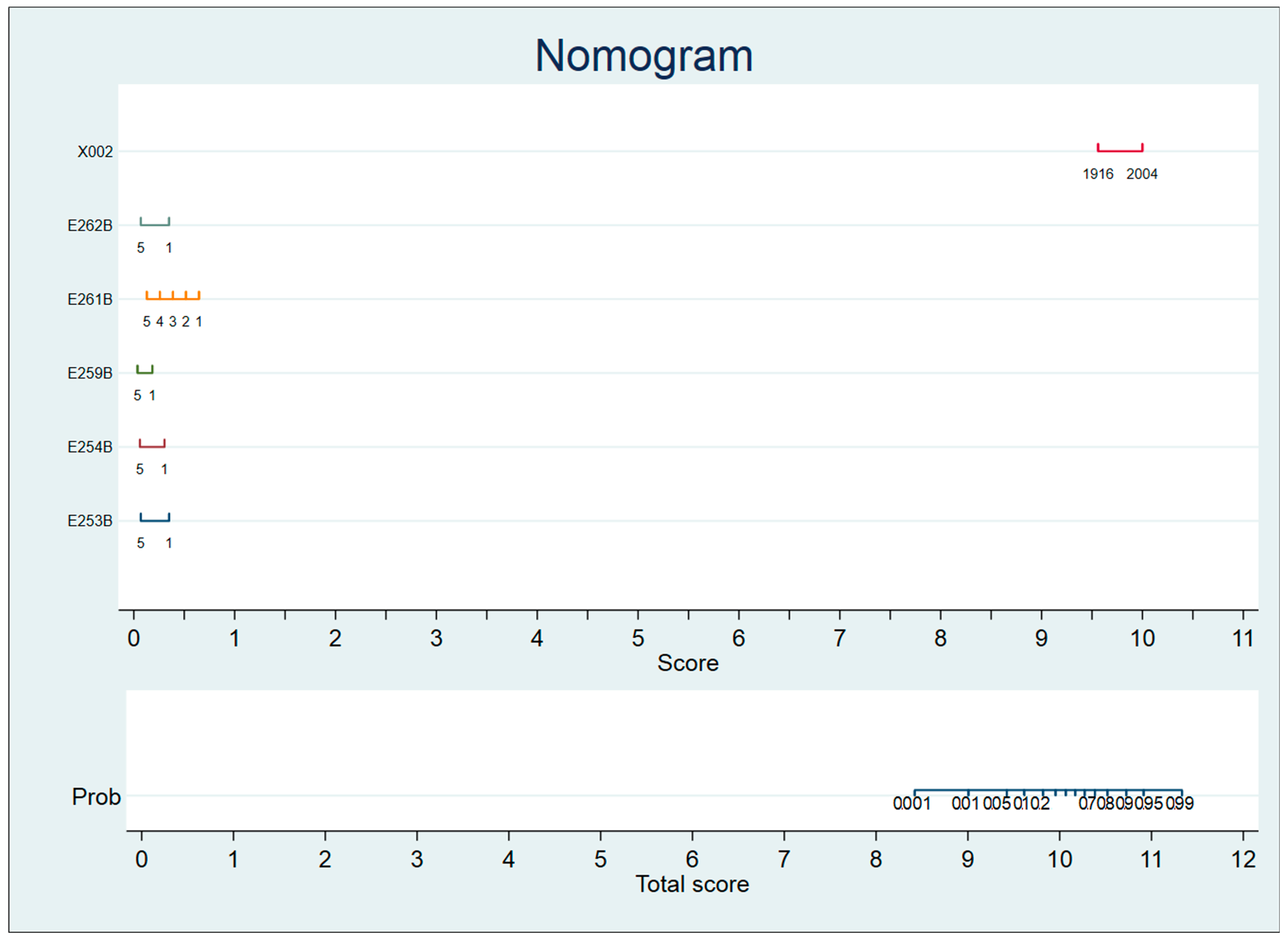Click the orange E261B scale bar
1288x942 pixels.
point(173,298)
